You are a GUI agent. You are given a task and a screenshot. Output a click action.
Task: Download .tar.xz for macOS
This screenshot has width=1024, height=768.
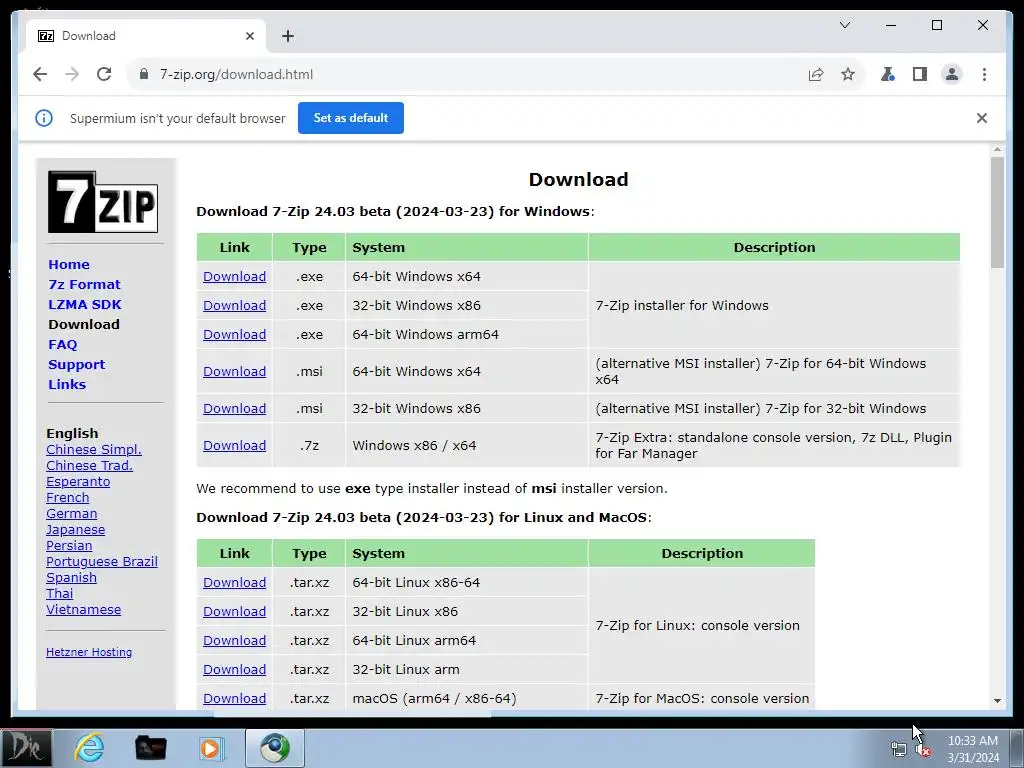pyautogui.click(x=234, y=698)
